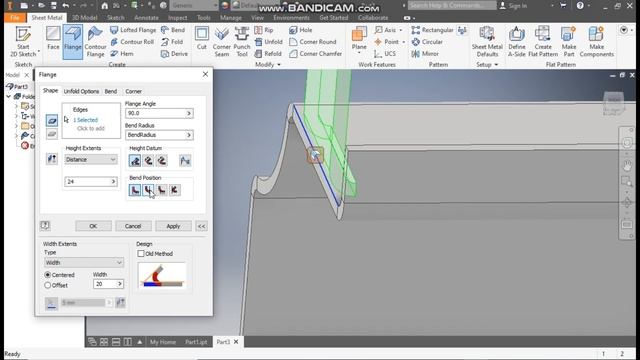Open the Height Extents Distance dropdown
Viewport: 640px width, 360px height.
(91, 160)
